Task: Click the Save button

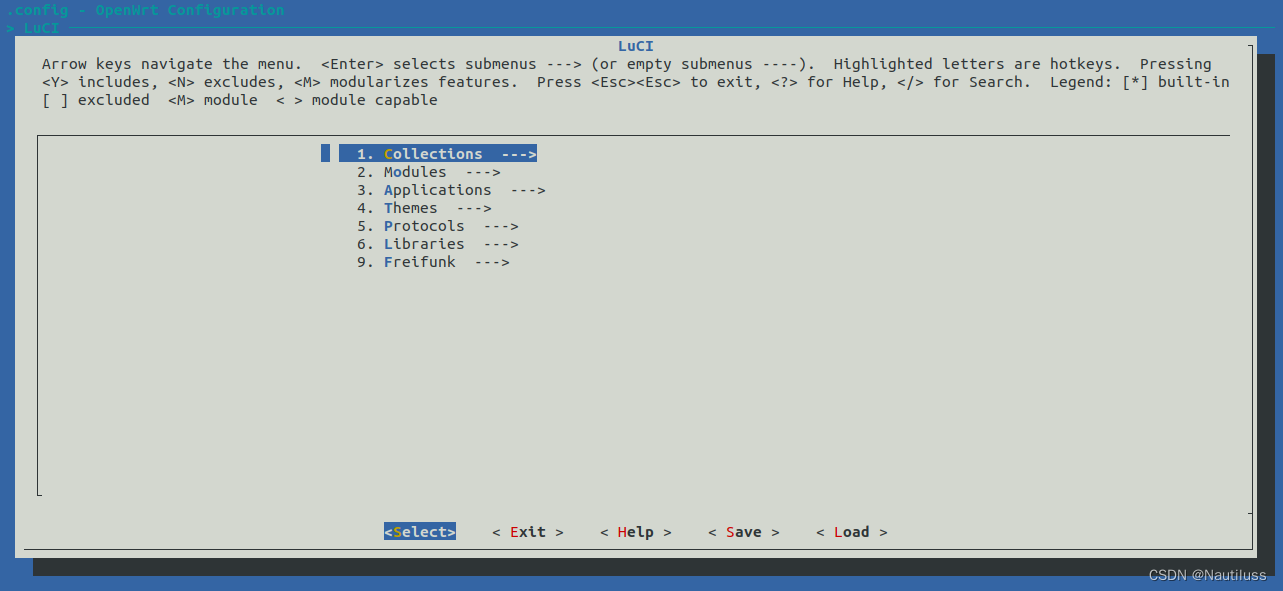Action: click(x=744, y=532)
